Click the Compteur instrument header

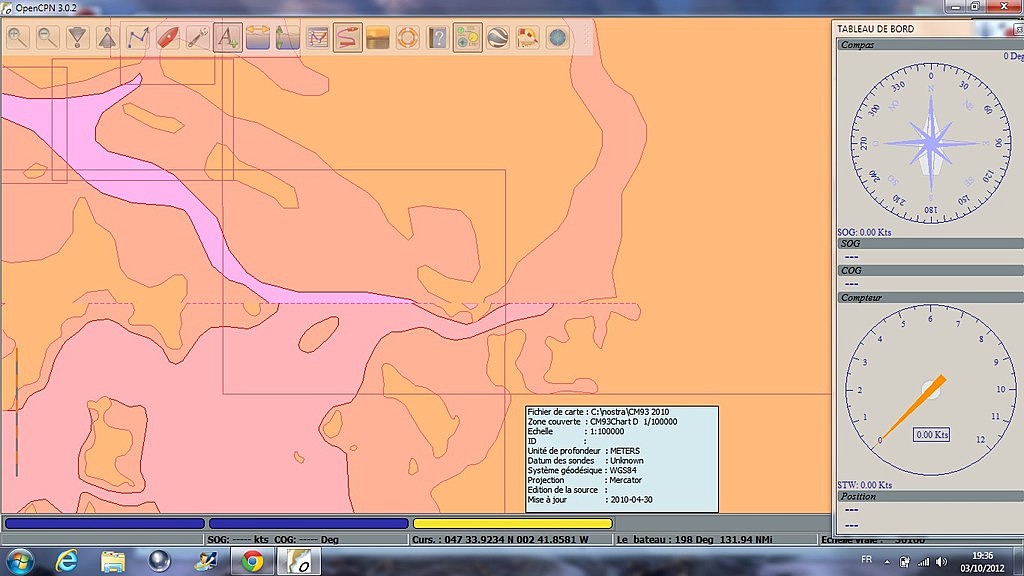point(931,297)
